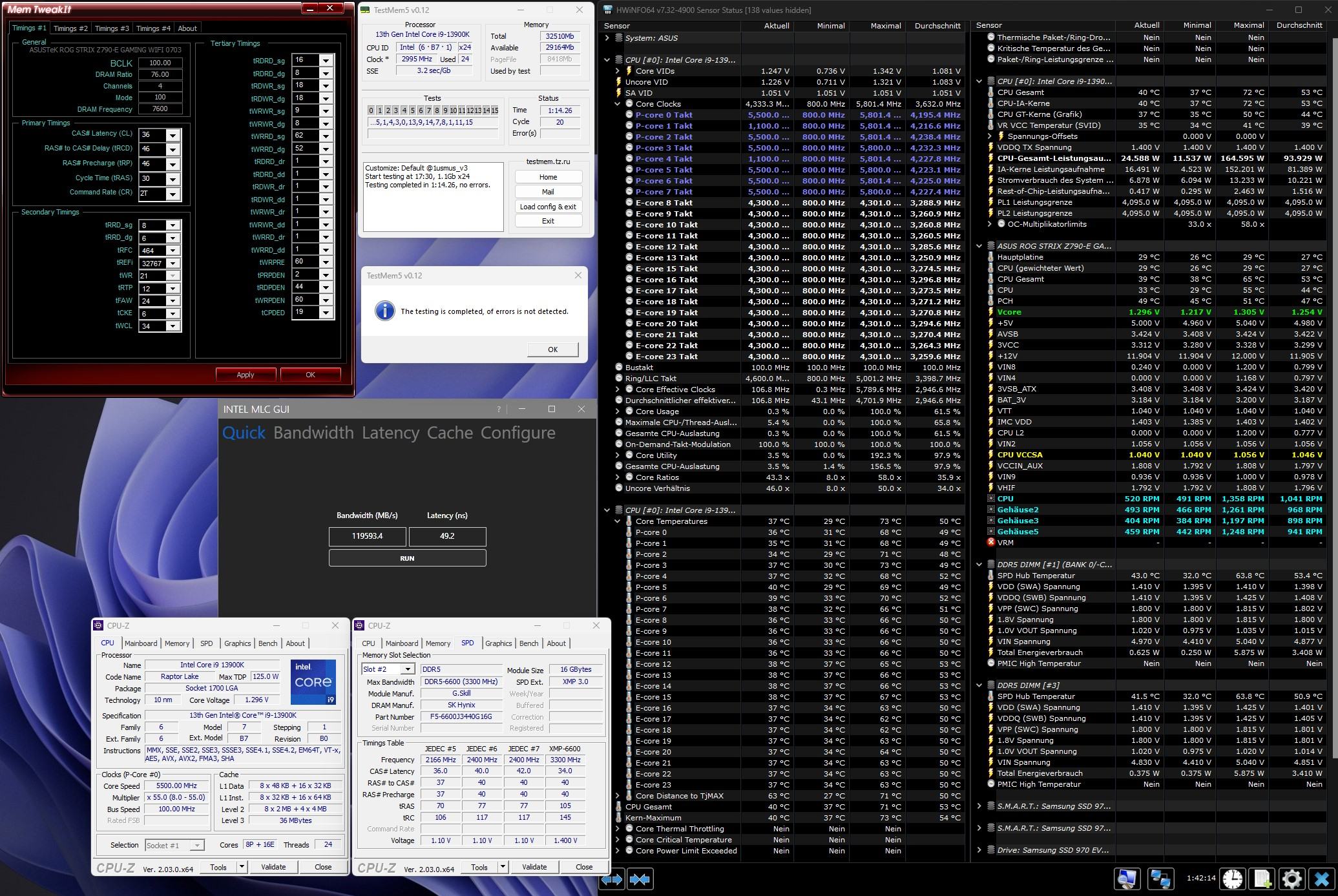
Task: Click HWiNFO blue X close sensors icon
Action: 1321,879
